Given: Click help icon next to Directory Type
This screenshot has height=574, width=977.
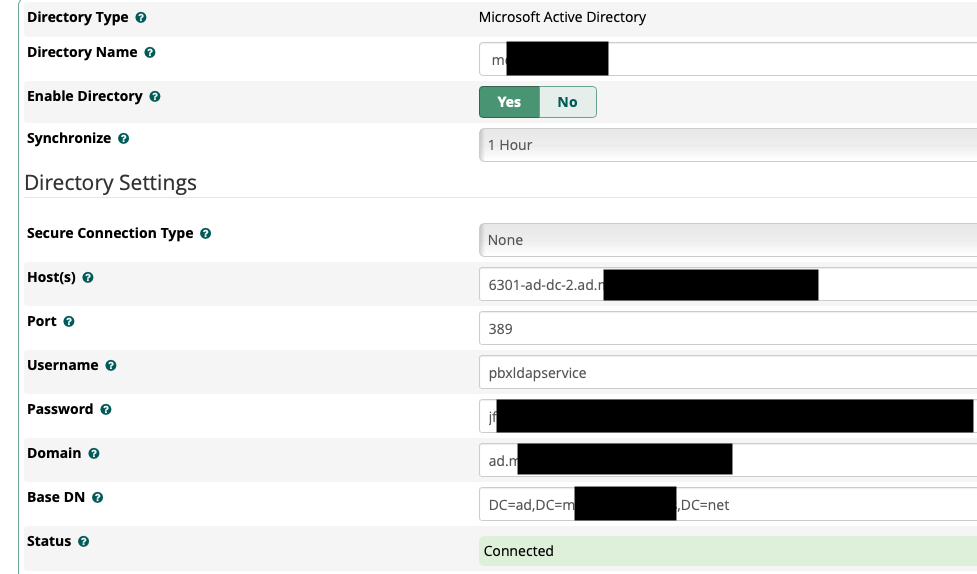Looking at the screenshot, I should coord(141,18).
